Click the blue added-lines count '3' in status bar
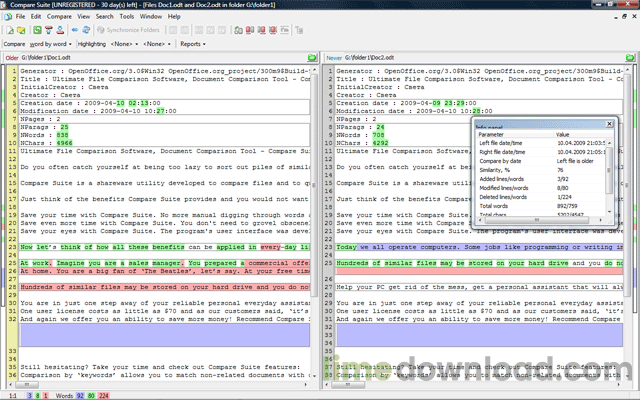This screenshot has height=400, width=640. 29,396
